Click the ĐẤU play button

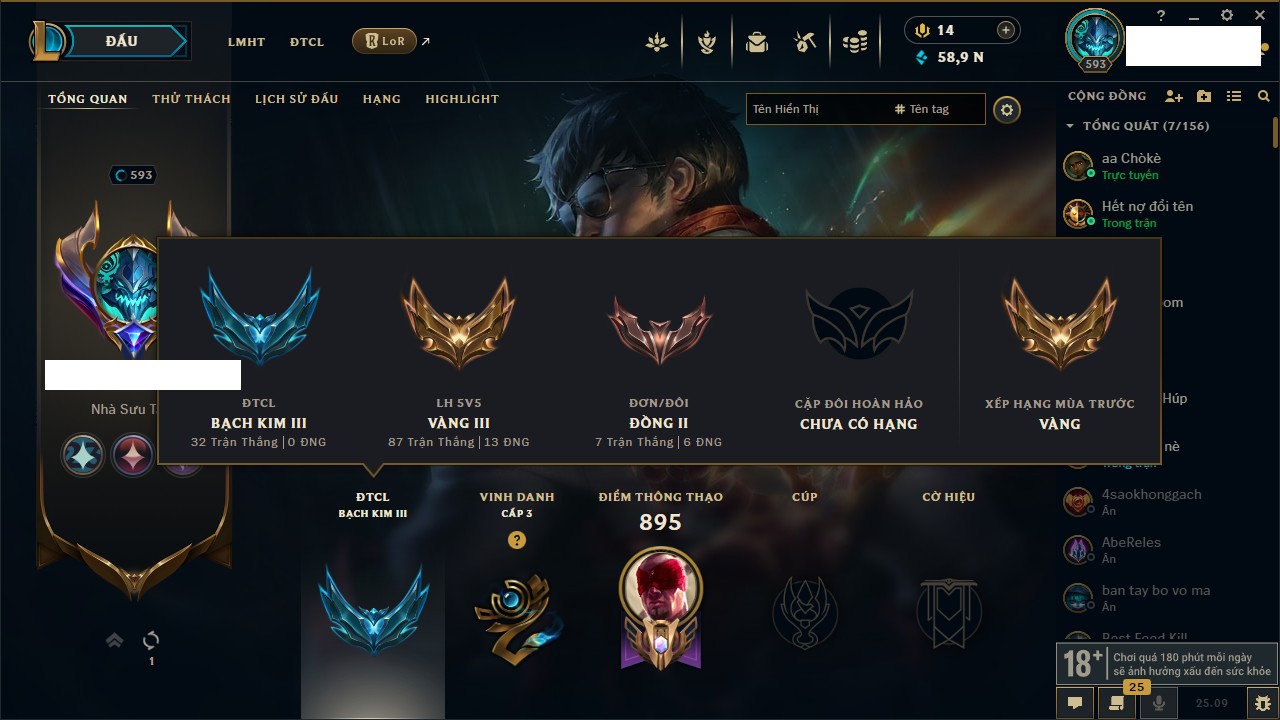click(122, 41)
